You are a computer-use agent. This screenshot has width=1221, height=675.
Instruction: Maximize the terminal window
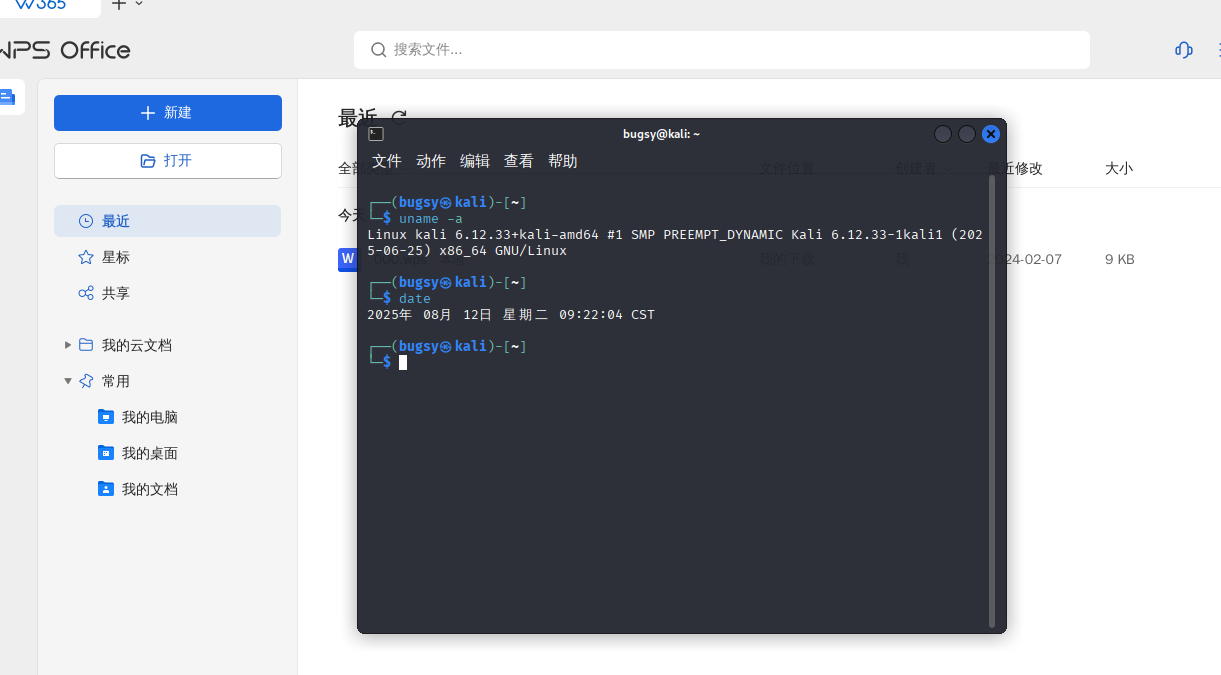tap(967, 134)
